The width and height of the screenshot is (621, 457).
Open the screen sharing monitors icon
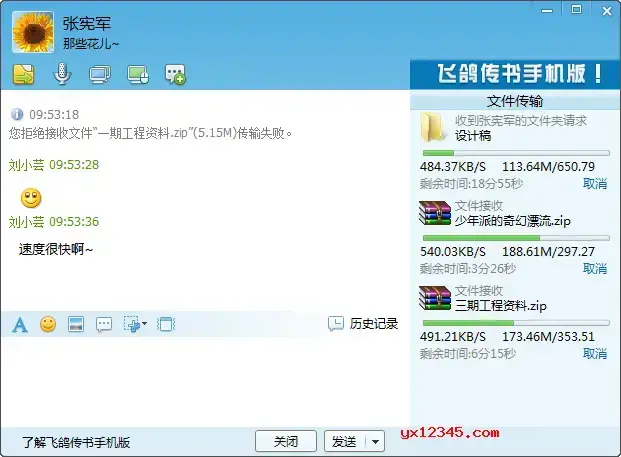100,74
